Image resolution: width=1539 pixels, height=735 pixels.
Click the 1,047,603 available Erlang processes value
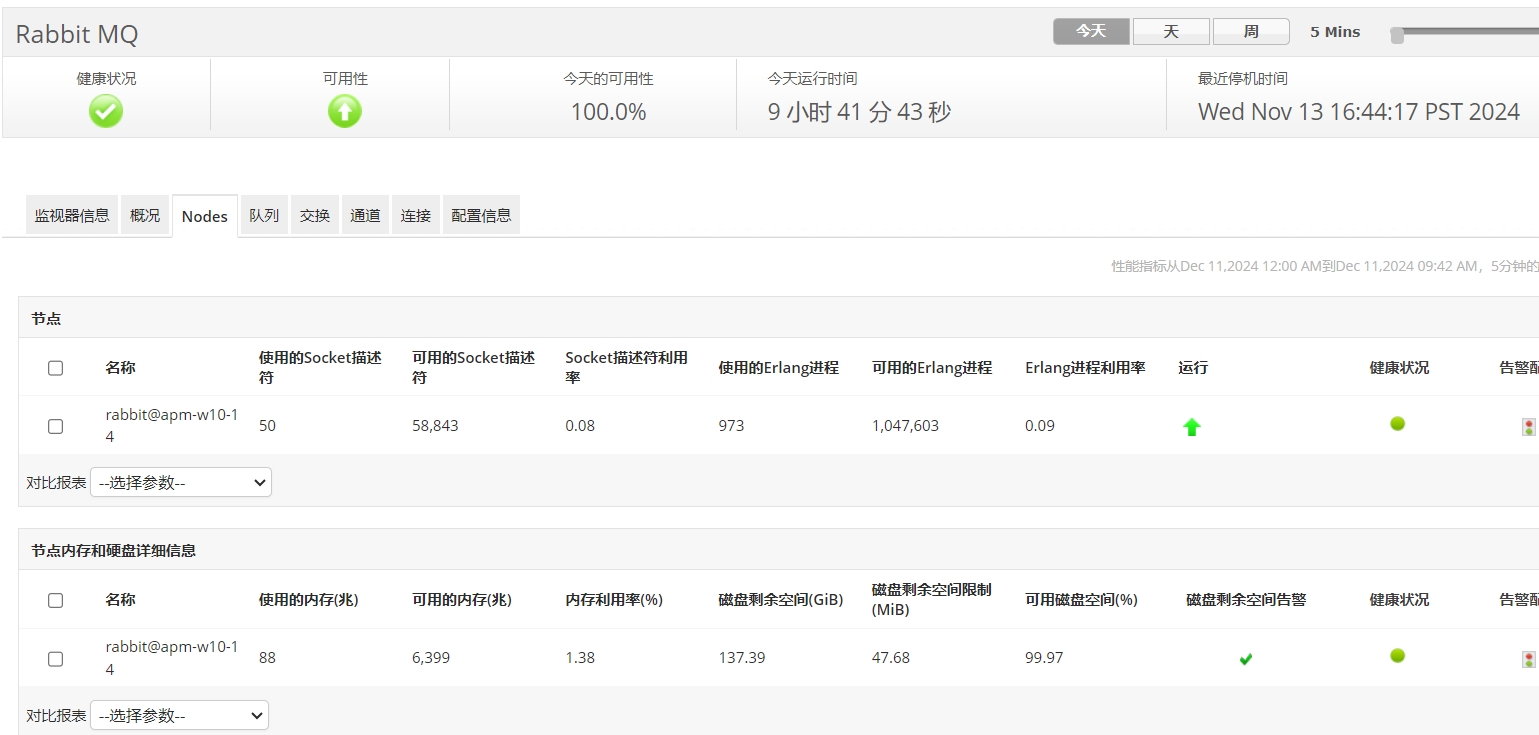pos(905,426)
